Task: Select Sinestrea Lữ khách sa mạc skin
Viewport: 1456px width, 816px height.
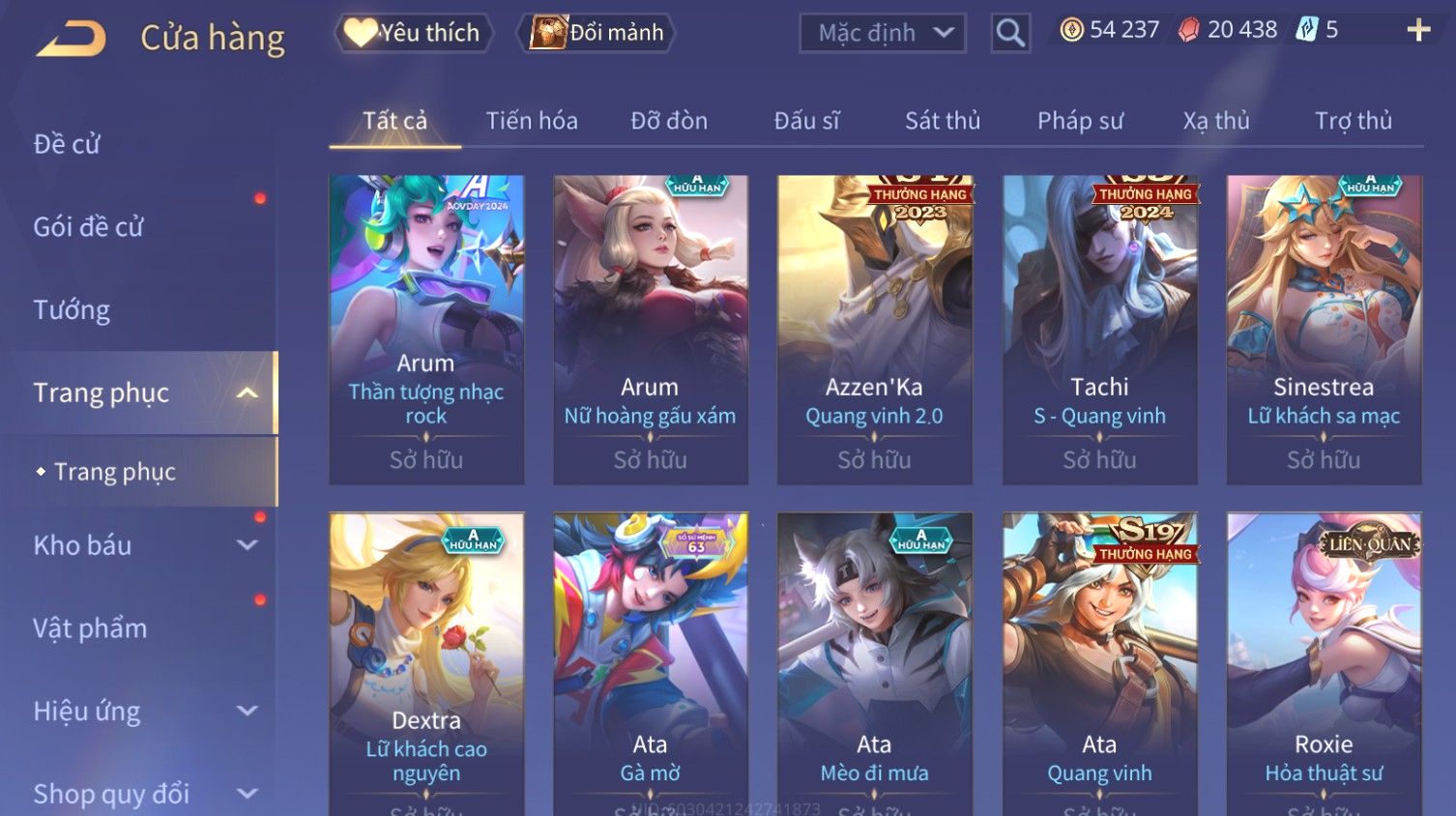Action: coord(1324,330)
